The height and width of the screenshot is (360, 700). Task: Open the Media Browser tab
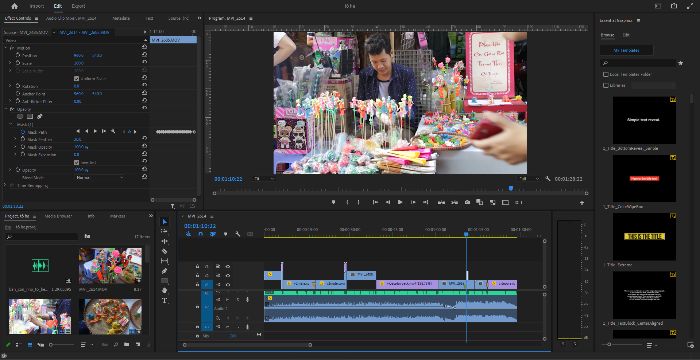tap(58, 216)
